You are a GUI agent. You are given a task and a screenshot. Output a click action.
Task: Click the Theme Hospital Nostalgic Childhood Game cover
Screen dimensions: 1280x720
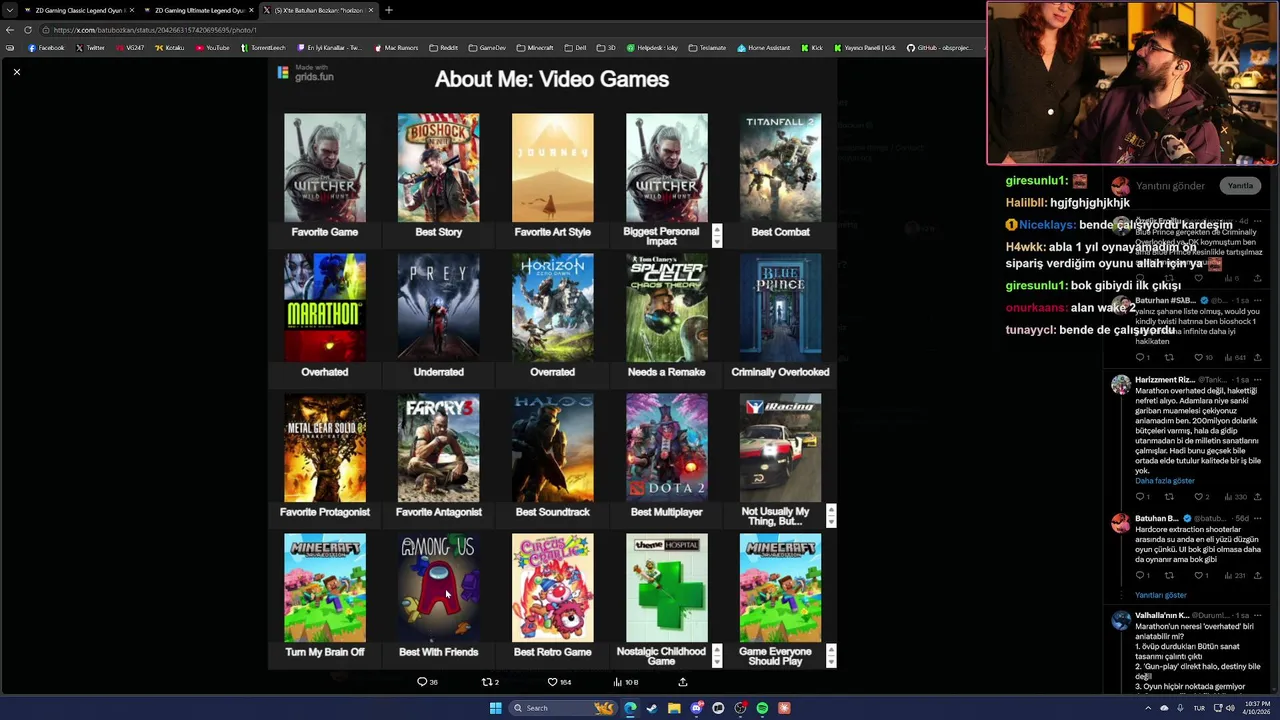point(667,588)
